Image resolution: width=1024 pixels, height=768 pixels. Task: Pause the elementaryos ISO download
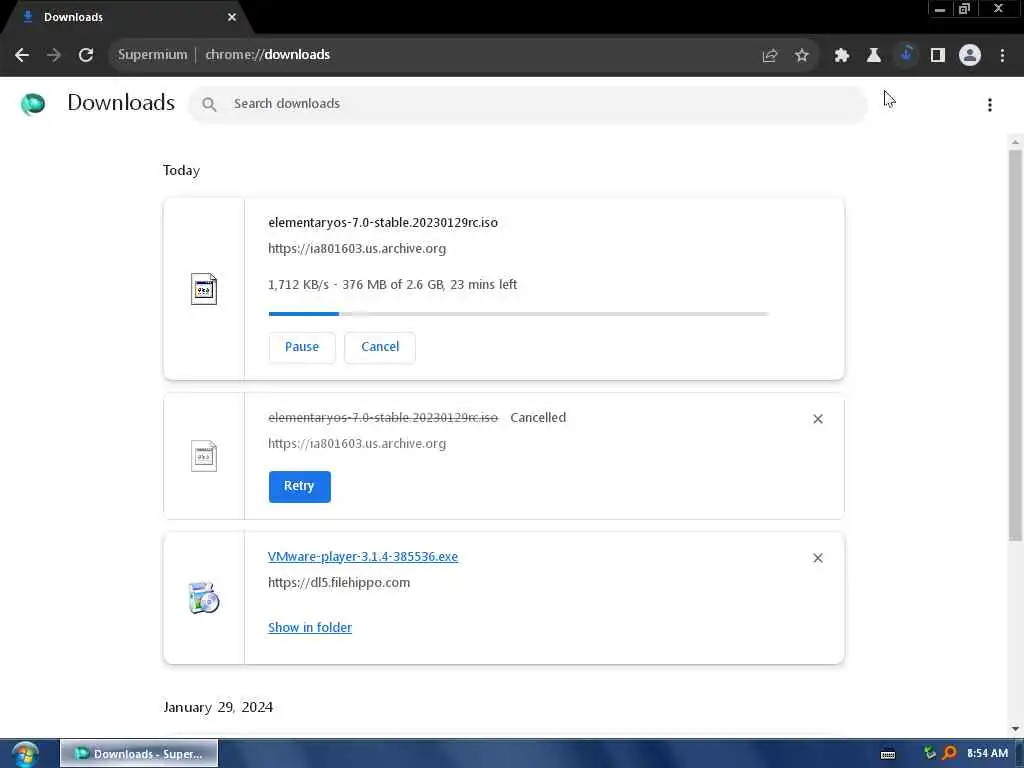[x=302, y=347]
